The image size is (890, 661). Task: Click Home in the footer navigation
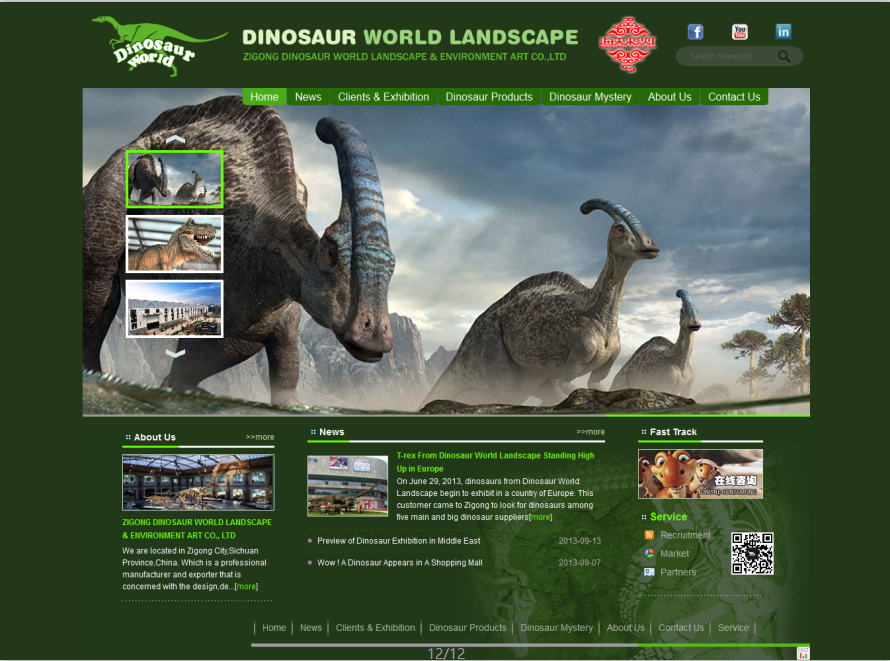[x=274, y=628]
